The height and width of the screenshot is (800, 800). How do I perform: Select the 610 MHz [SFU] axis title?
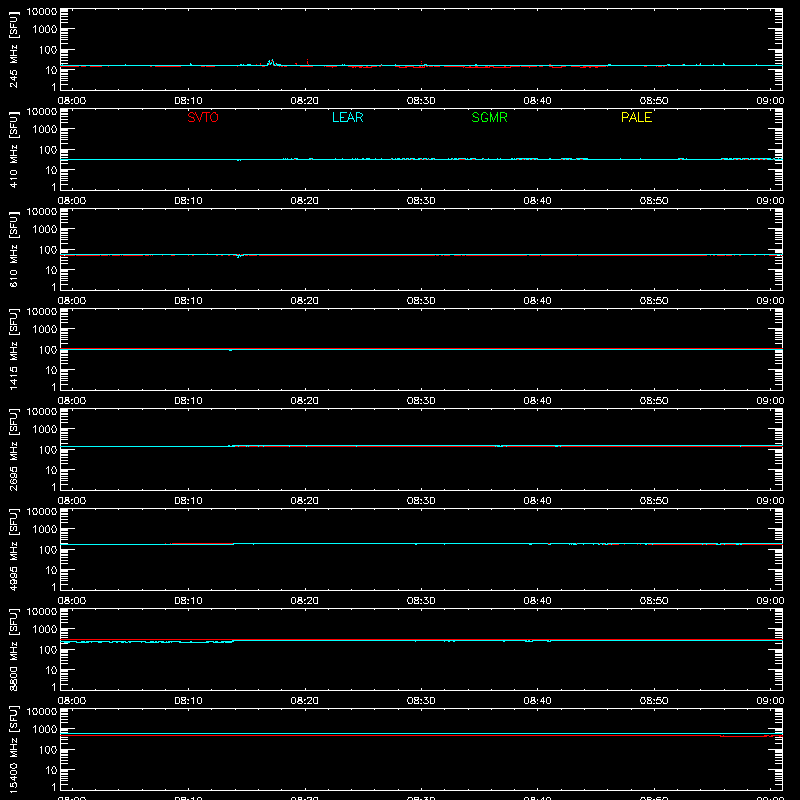click(14, 249)
